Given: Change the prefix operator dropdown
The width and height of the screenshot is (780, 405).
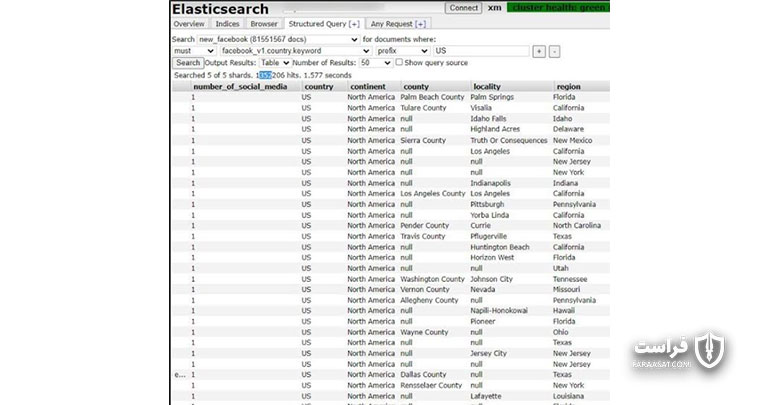Looking at the screenshot, I should (x=402, y=51).
